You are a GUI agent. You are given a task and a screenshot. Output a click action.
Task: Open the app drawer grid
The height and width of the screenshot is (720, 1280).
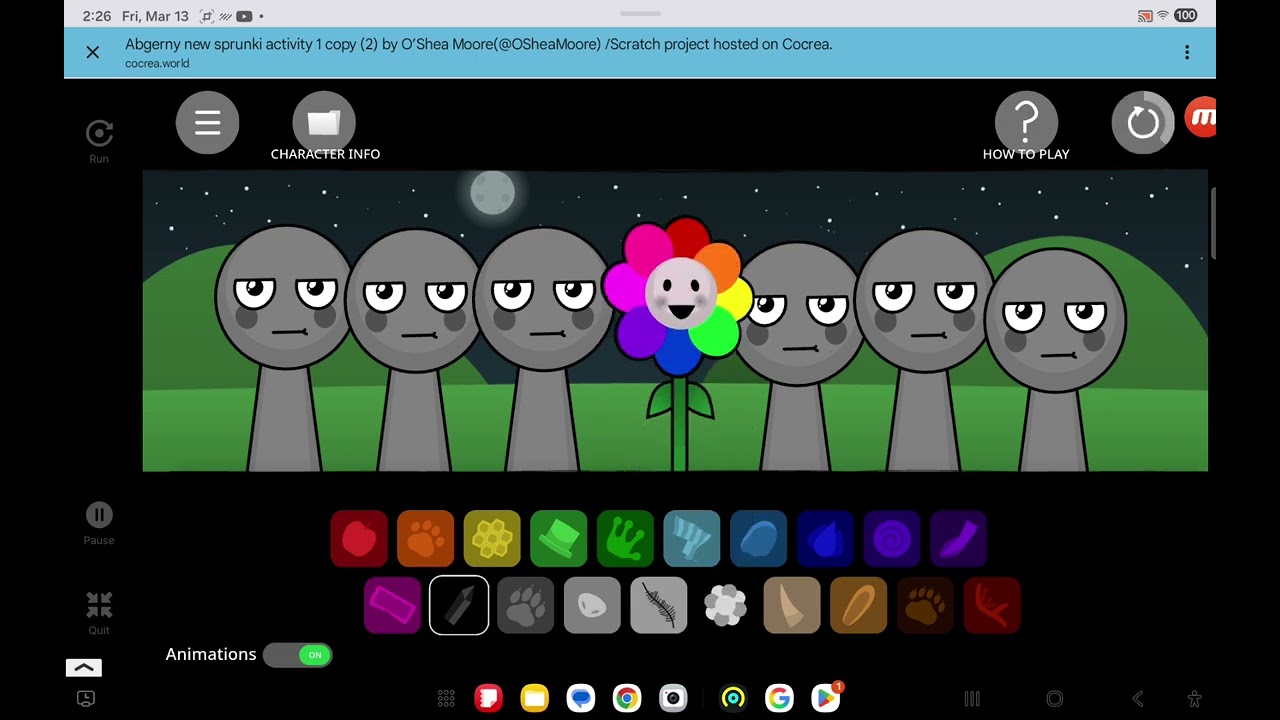pyautogui.click(x=446, y=698)
